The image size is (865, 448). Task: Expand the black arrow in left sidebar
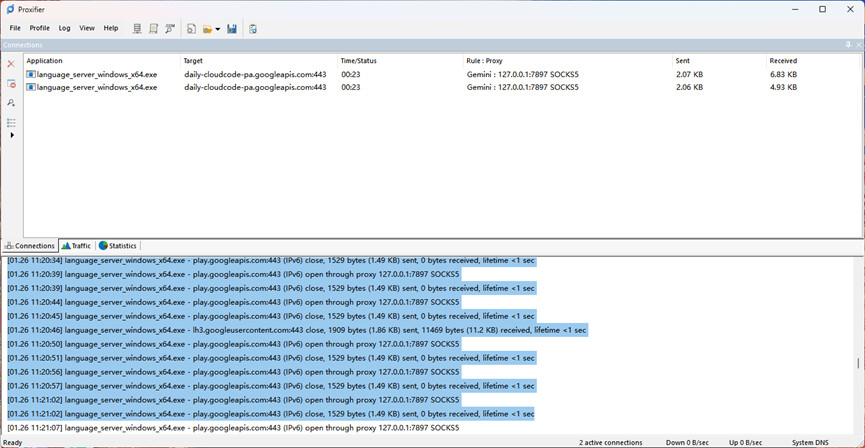tap(12, 135)
